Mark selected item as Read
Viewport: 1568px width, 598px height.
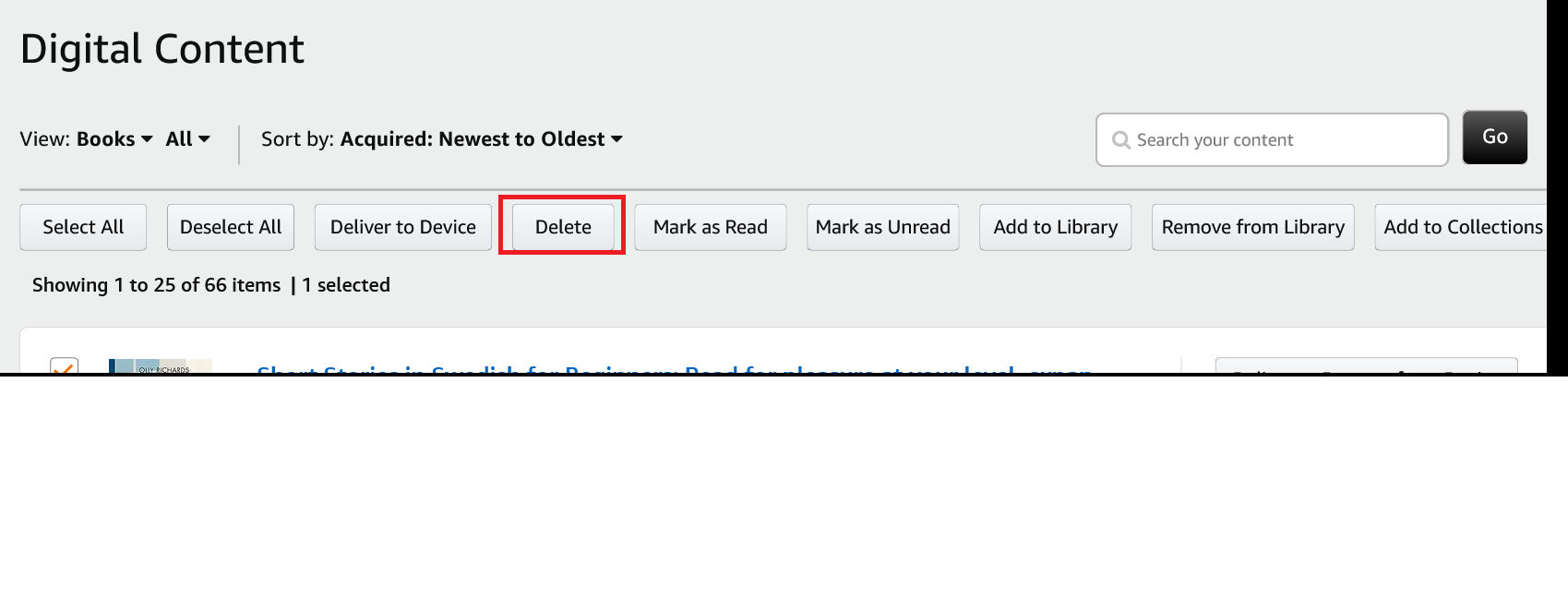710,227
